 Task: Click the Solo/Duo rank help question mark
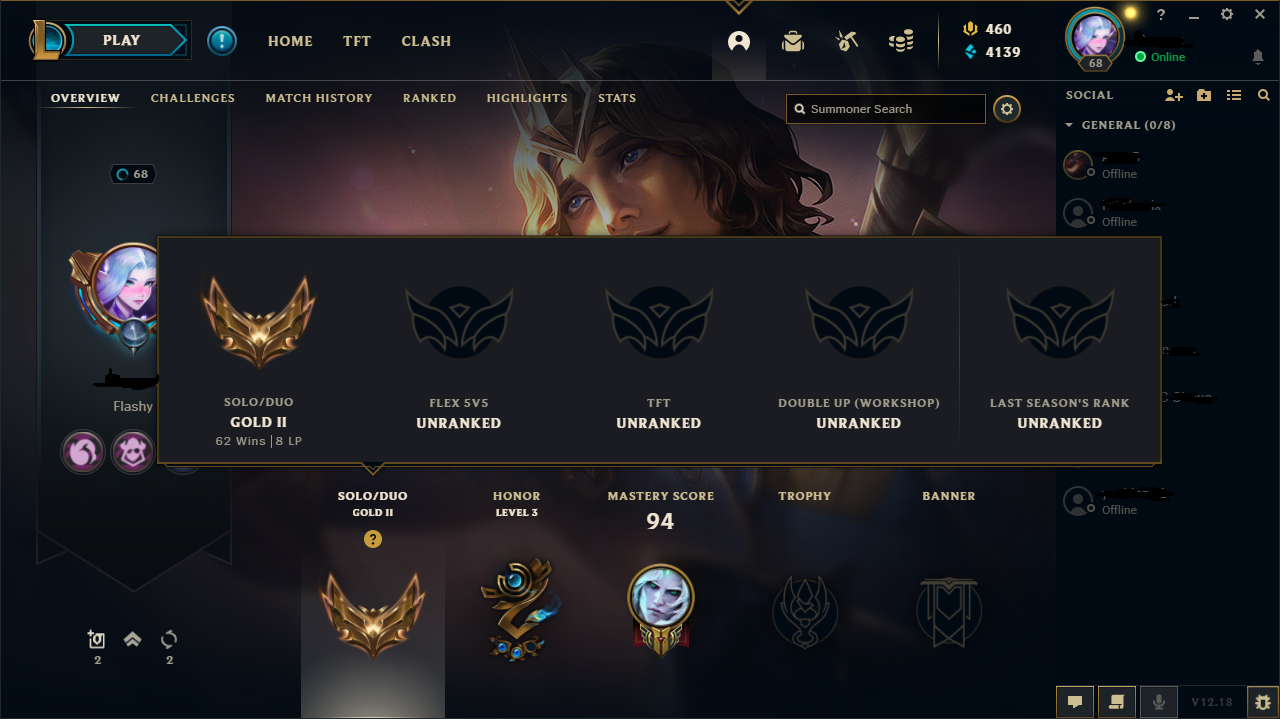point(373,539)
